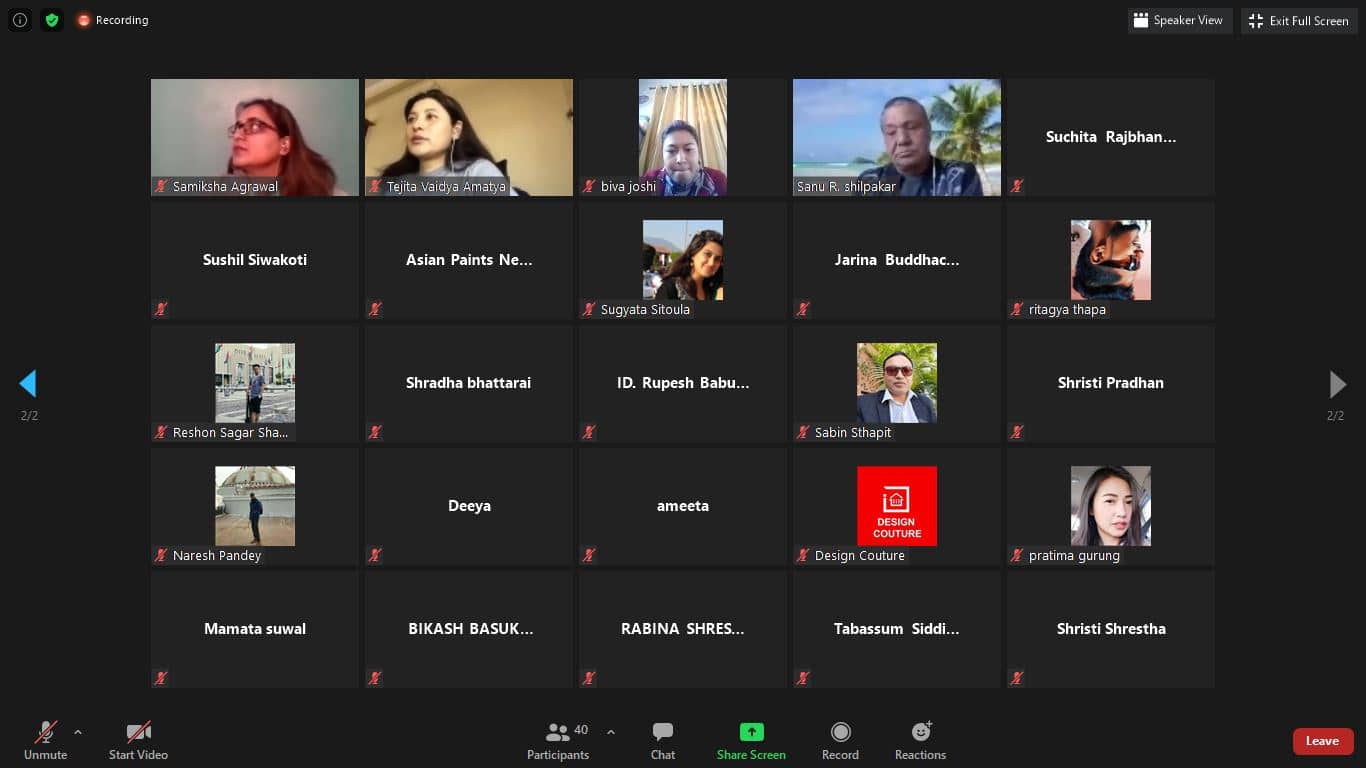Open the Participants panel
Viewport: 1366px width, 768px height.
558,741
